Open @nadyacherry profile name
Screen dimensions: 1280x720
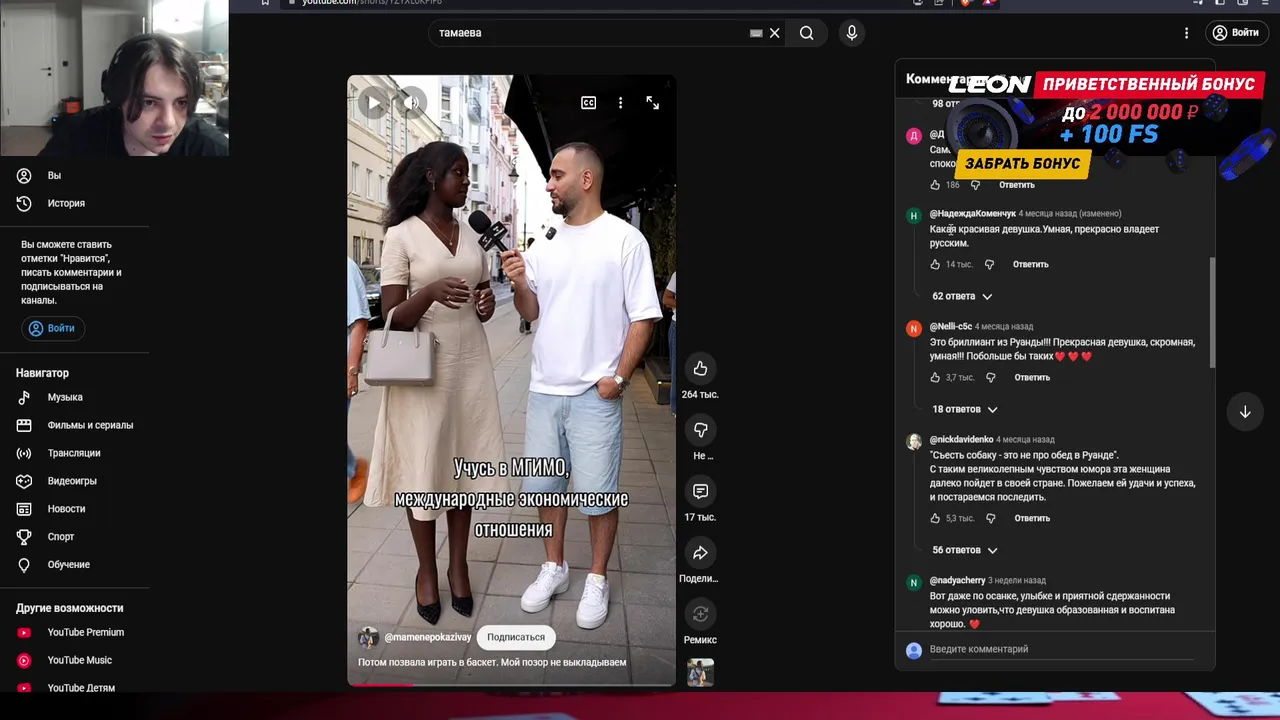tap(957, 580)
